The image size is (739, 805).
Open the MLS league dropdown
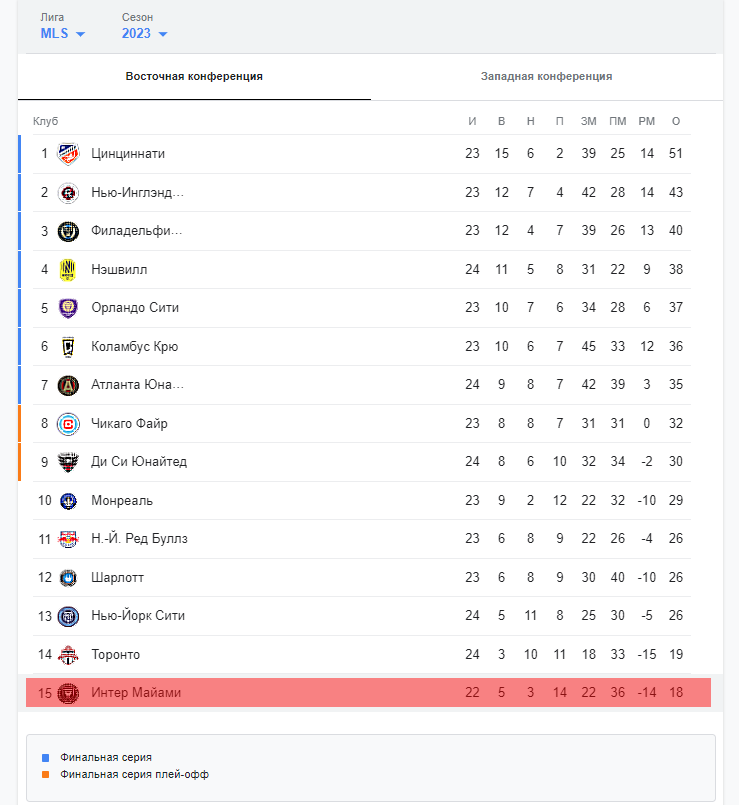62,34
